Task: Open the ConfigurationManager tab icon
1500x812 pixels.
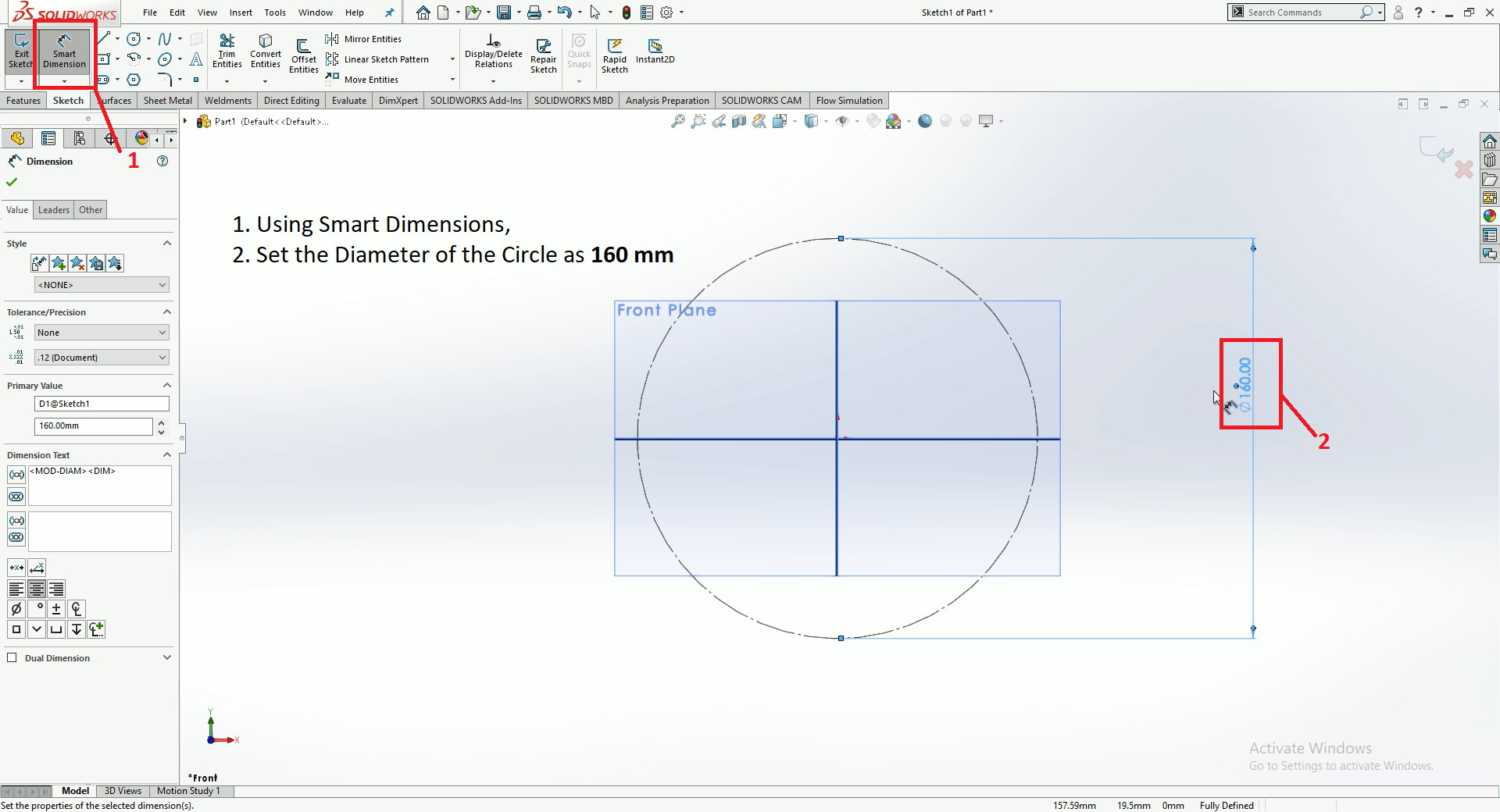Action: tap(80, 138)
